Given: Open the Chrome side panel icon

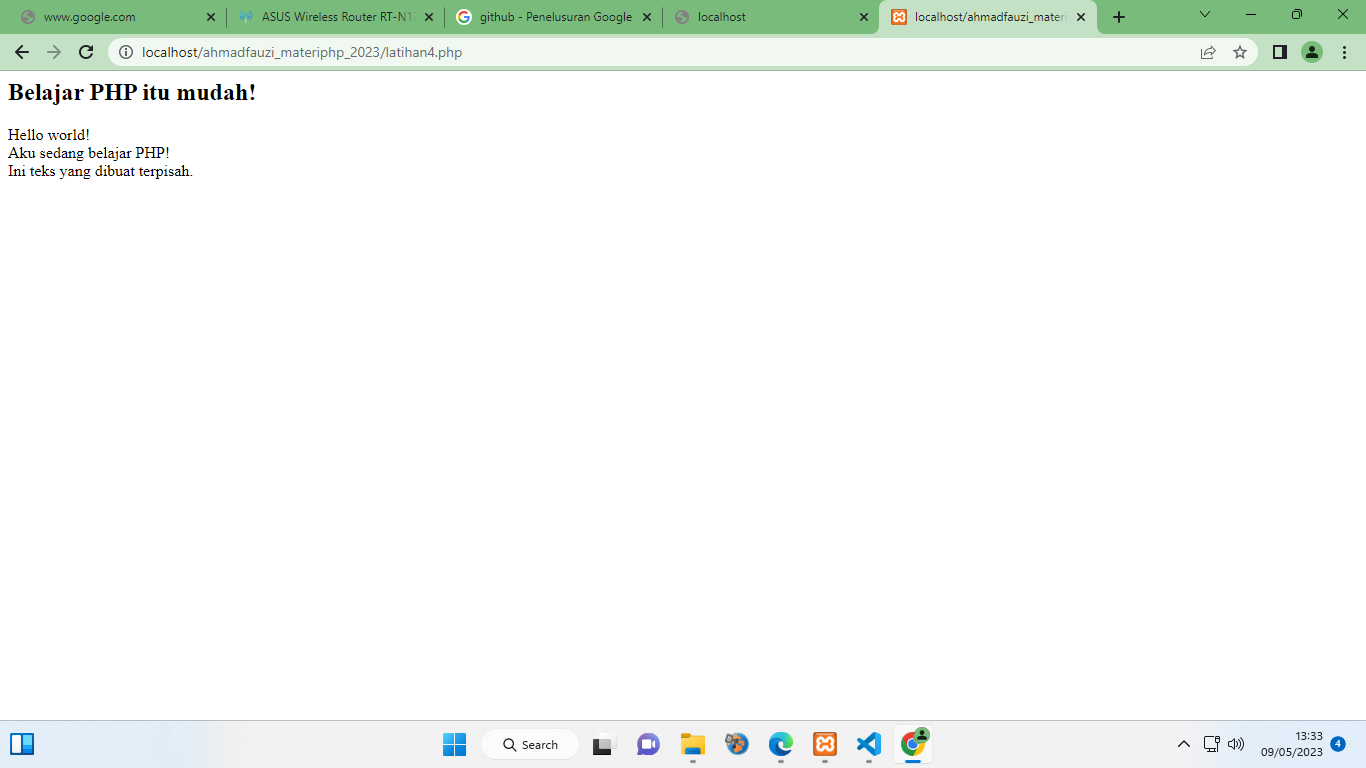Looking at the screenshot, I should [x=1279, y=52].
